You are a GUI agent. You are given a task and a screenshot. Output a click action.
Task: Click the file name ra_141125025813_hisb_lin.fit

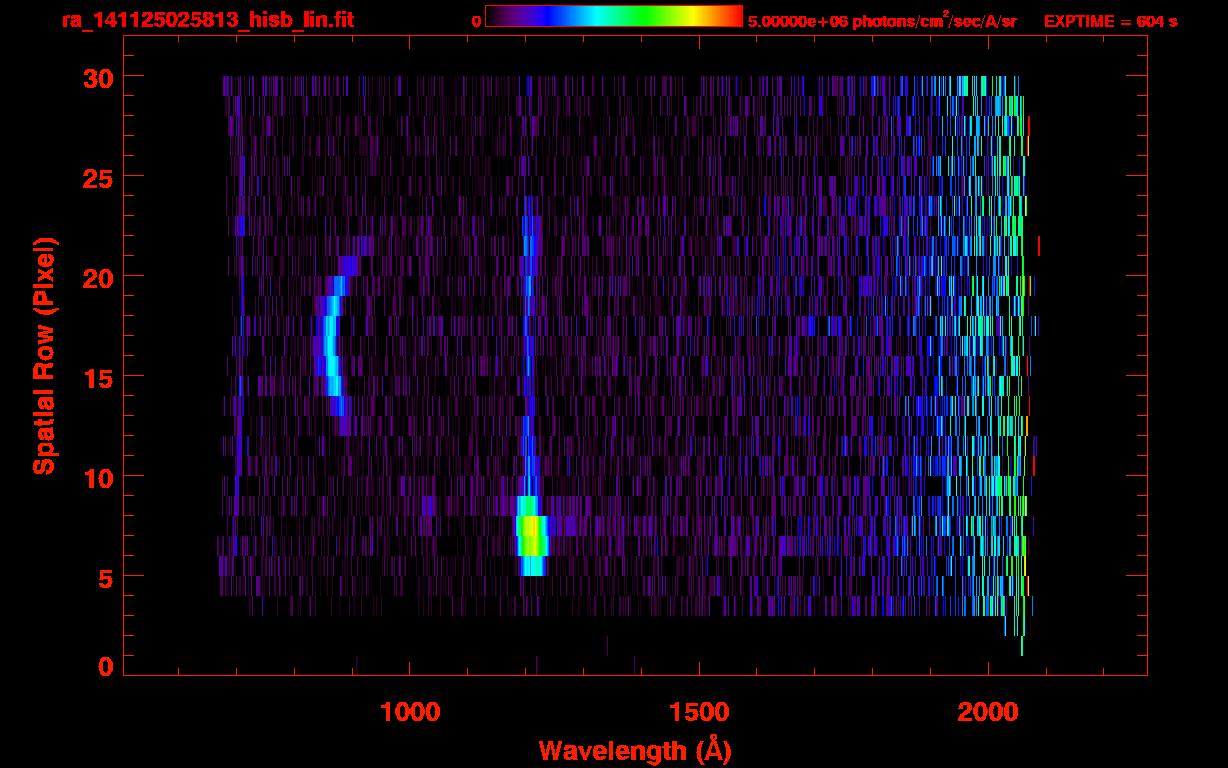click(x=207, y=21)
